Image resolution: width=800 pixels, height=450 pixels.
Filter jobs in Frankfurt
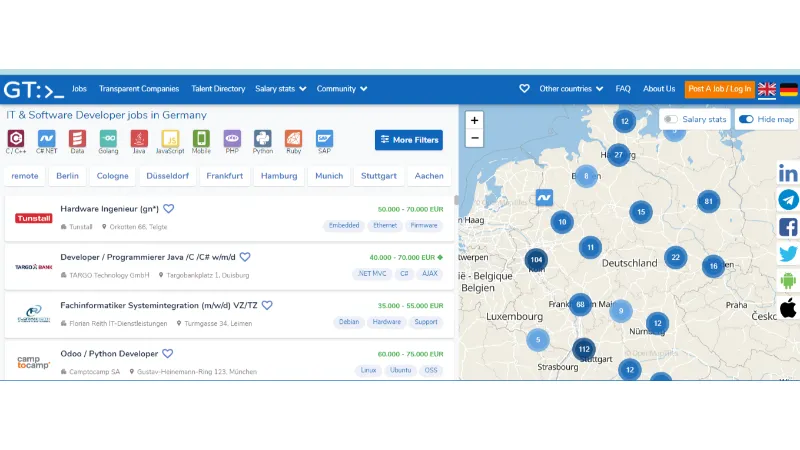click(224, 176)
